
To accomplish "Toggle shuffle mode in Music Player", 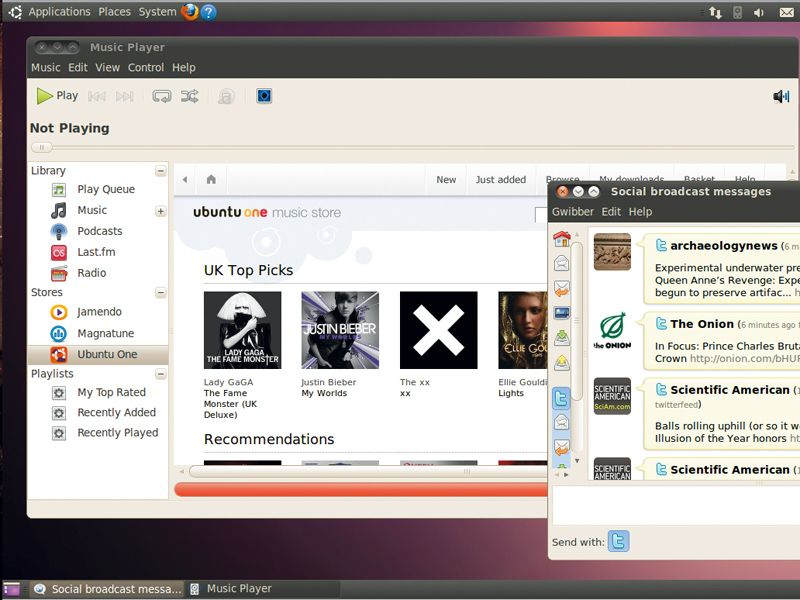I will (190, 96).
